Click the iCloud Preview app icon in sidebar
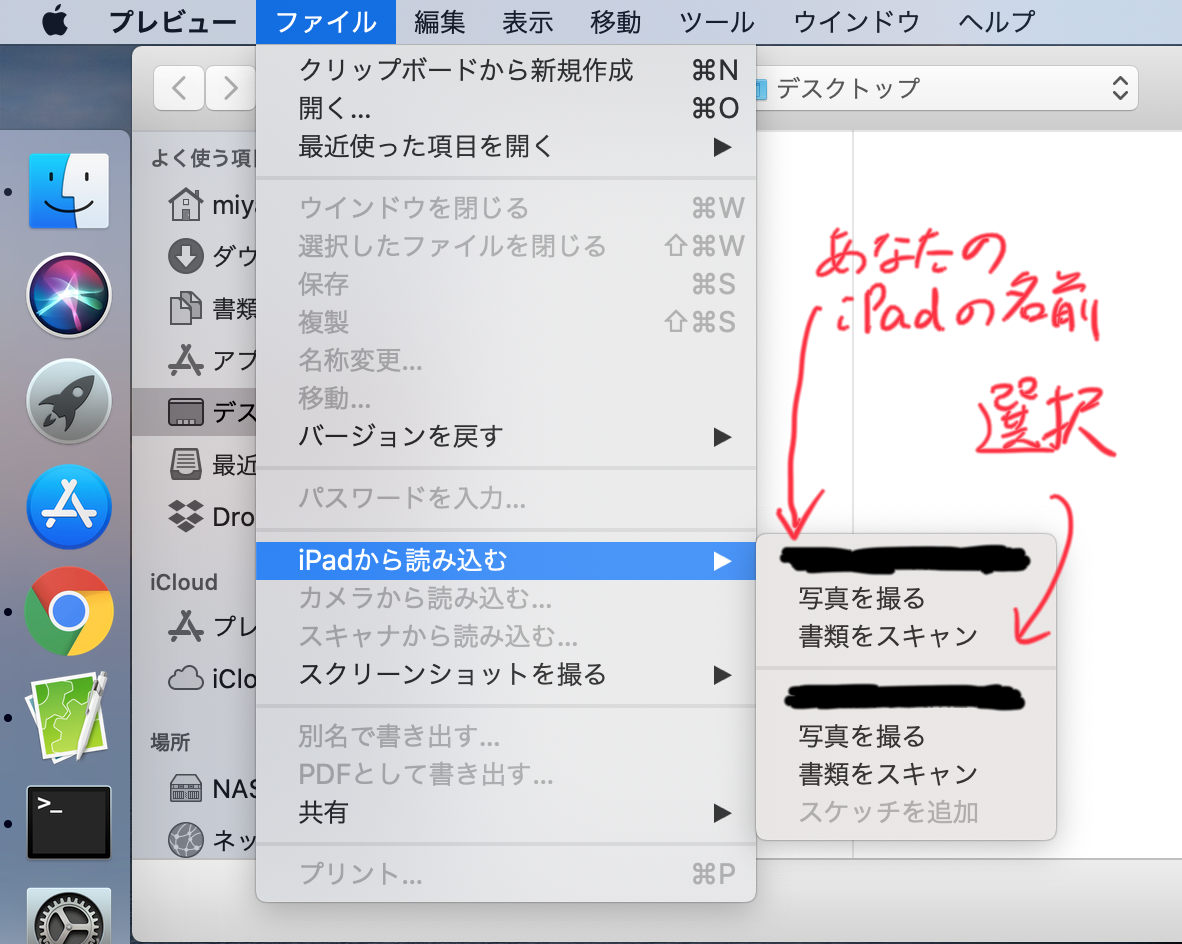This screenshot has width=1182, height=944. pyautogui.click(x=185, y=627)
